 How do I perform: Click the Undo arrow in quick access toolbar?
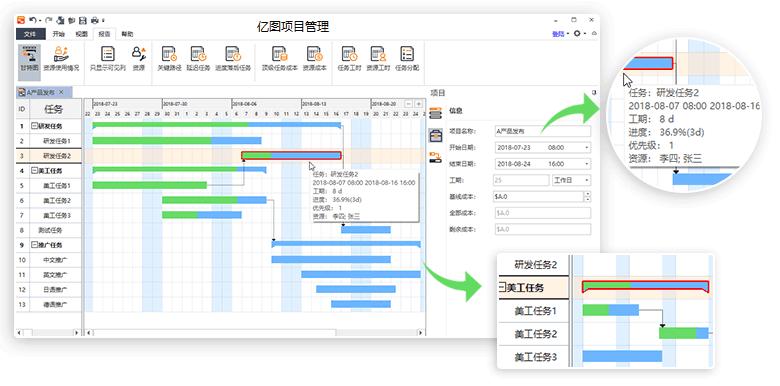pyautogui.click(x=32, y=20)
